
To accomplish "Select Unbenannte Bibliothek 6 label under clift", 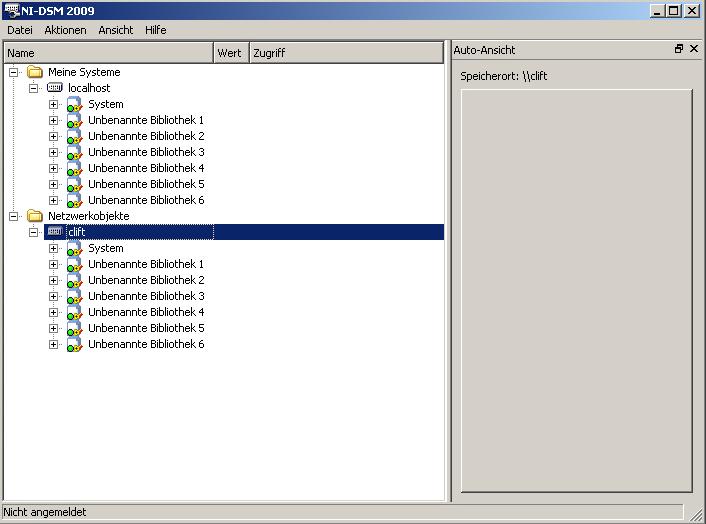I will (146, 344).
